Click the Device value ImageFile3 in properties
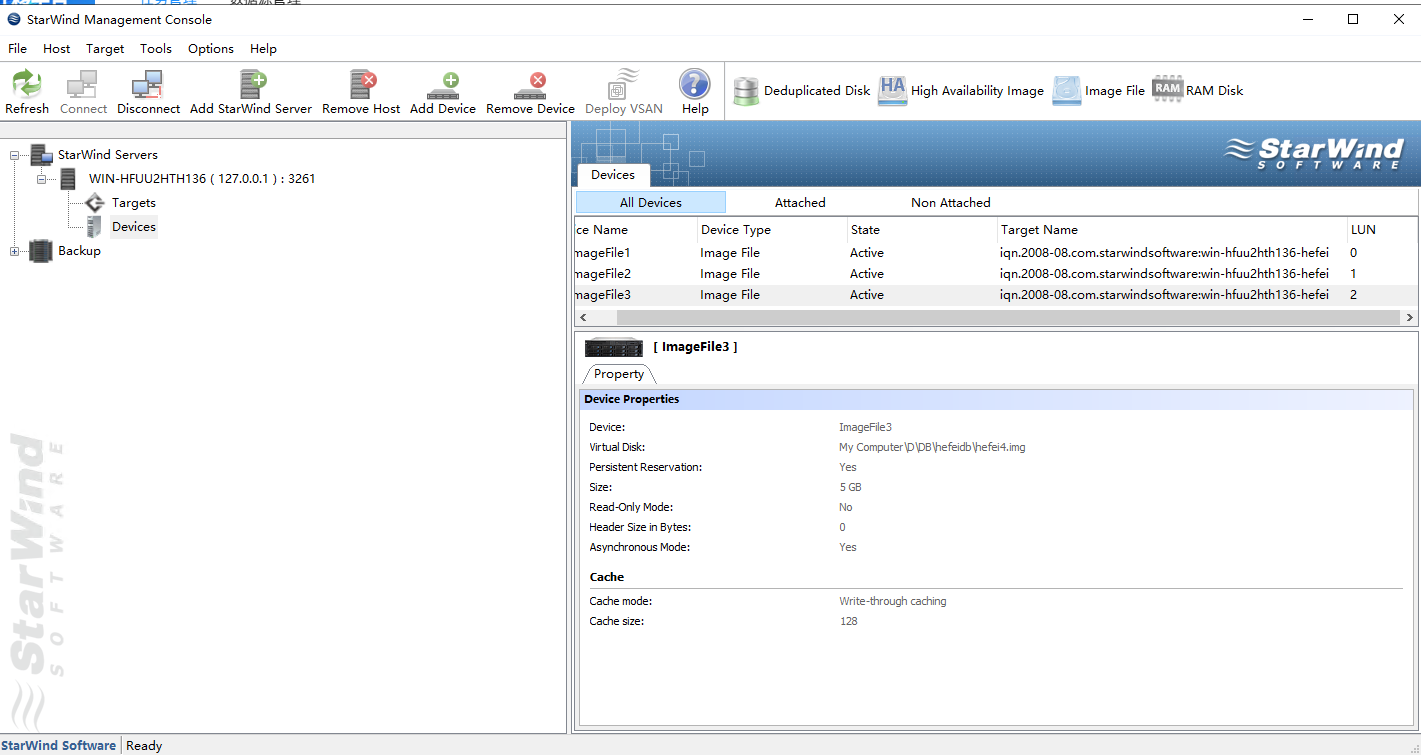 (865, 427)
